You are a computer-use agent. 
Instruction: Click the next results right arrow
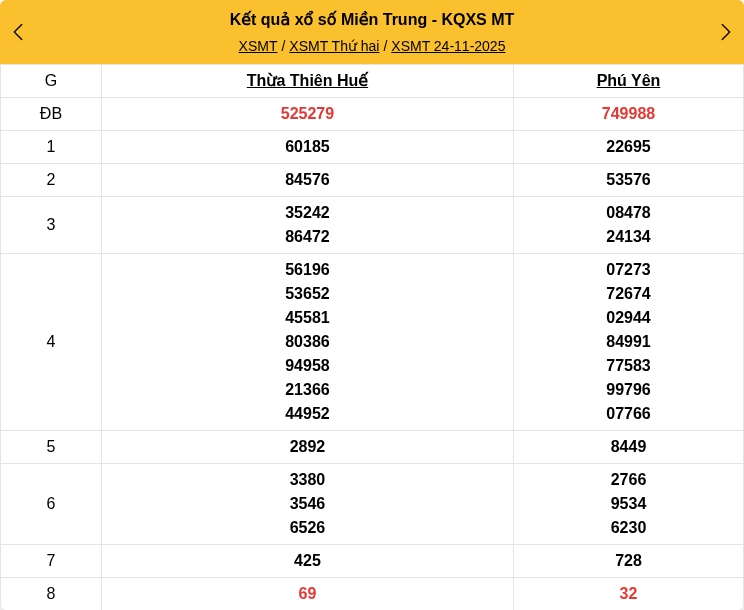click(725, 32)
